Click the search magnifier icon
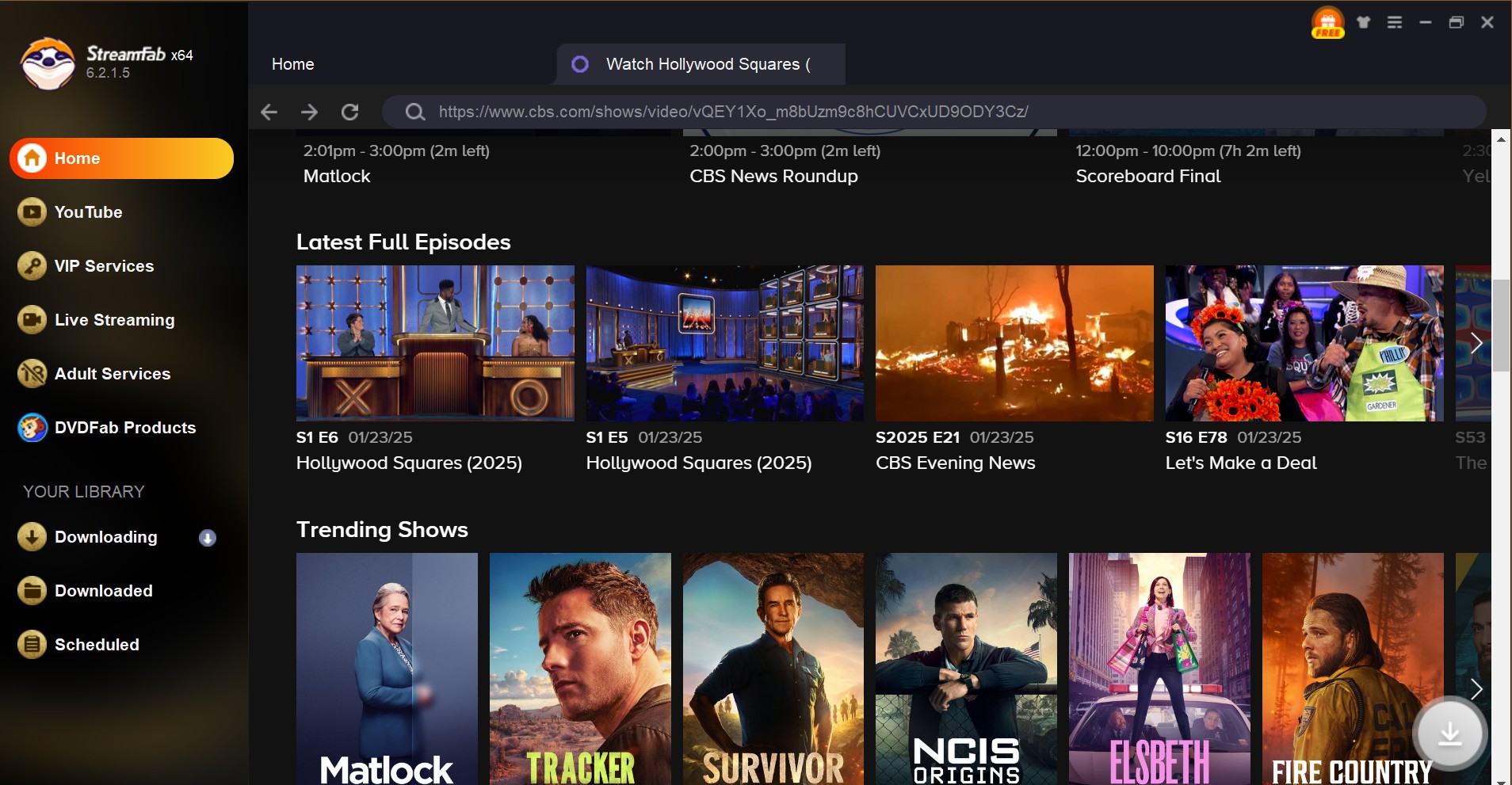The image size is (1512, 785). click(415, 112)
